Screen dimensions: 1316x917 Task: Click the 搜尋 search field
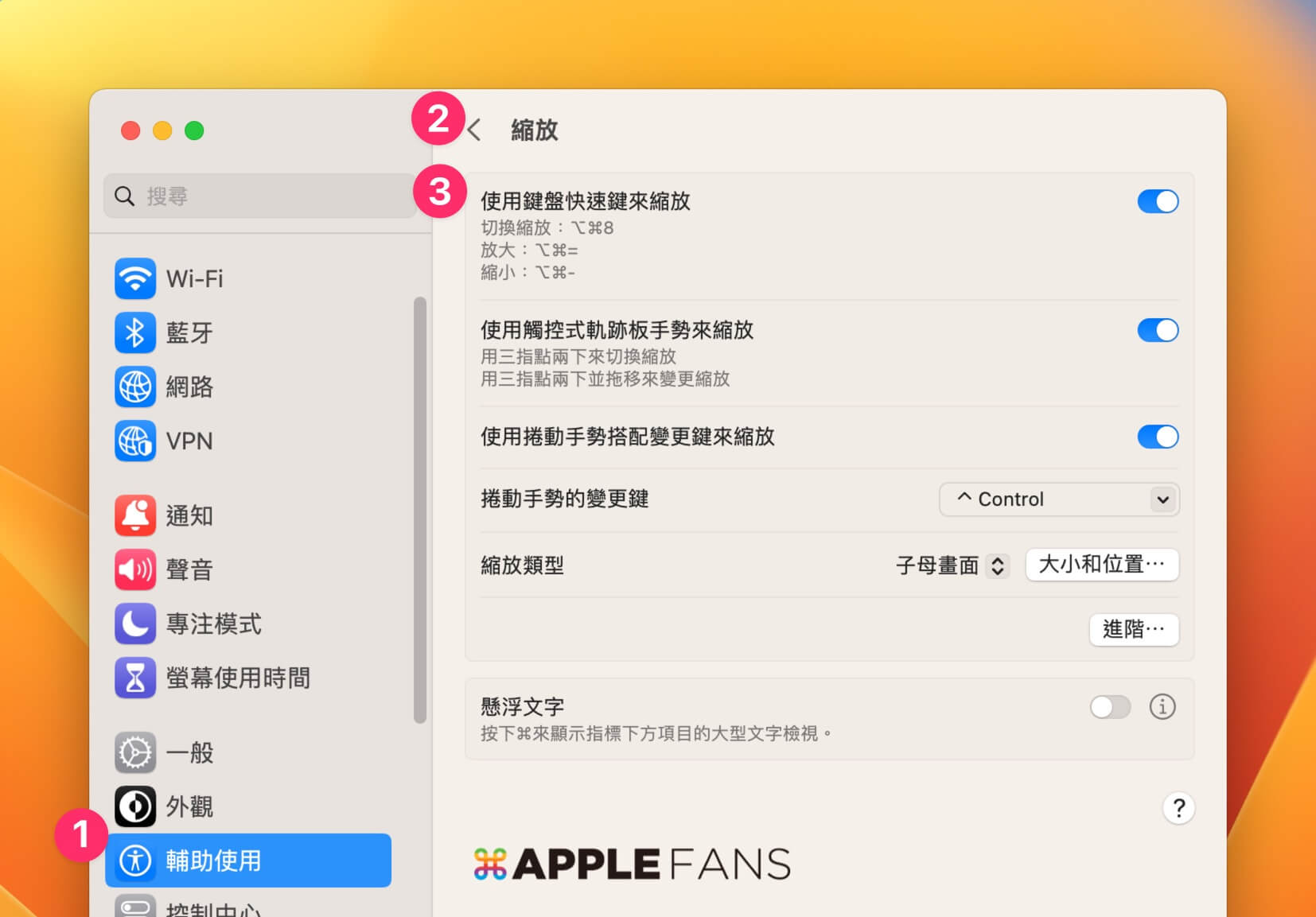pos(261,196)
